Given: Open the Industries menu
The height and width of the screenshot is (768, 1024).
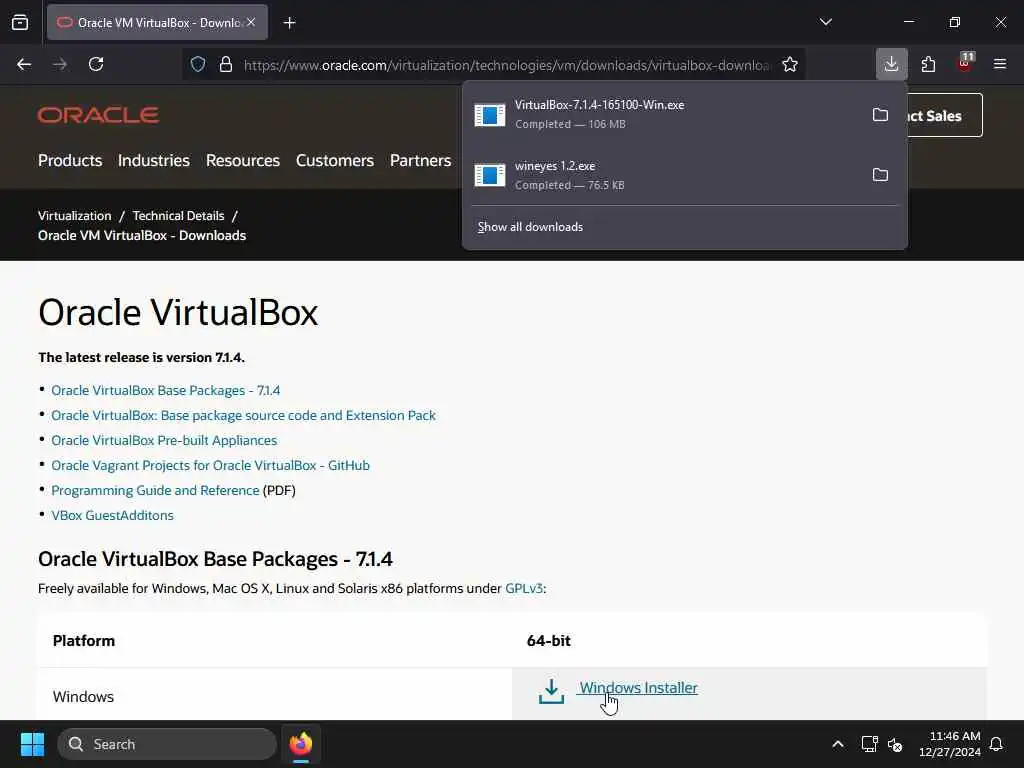Looking at the screenshot, I should [153, 160].
